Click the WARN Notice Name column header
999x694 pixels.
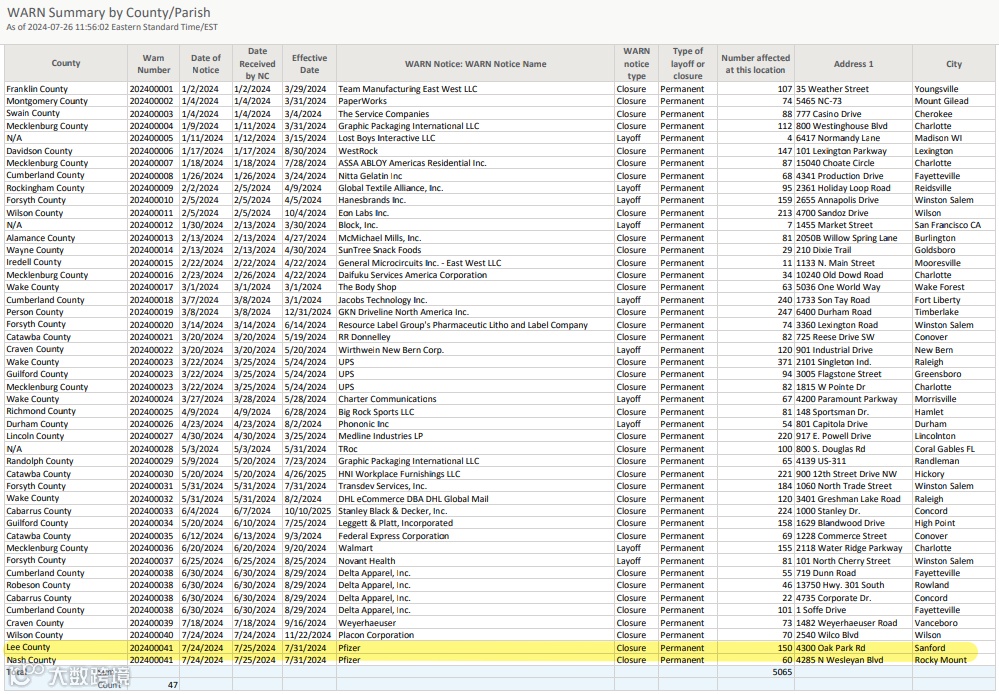(x=475, y=64)
